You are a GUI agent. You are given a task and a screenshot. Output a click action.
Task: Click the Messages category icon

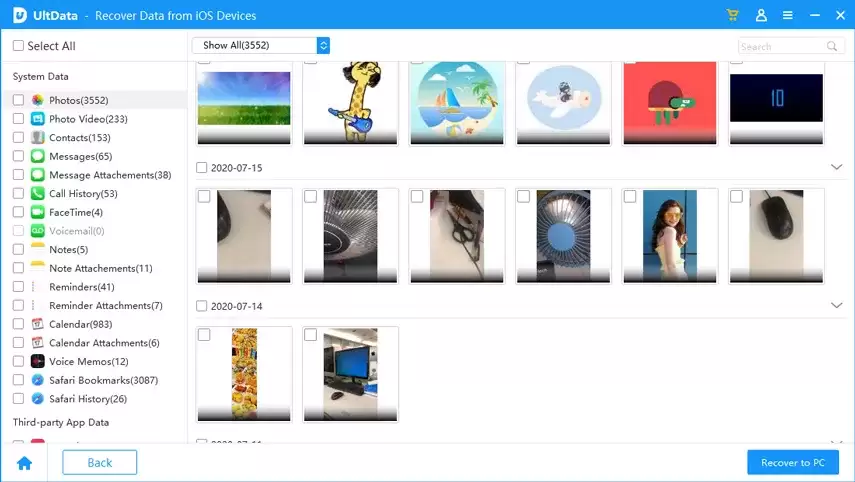38,156
